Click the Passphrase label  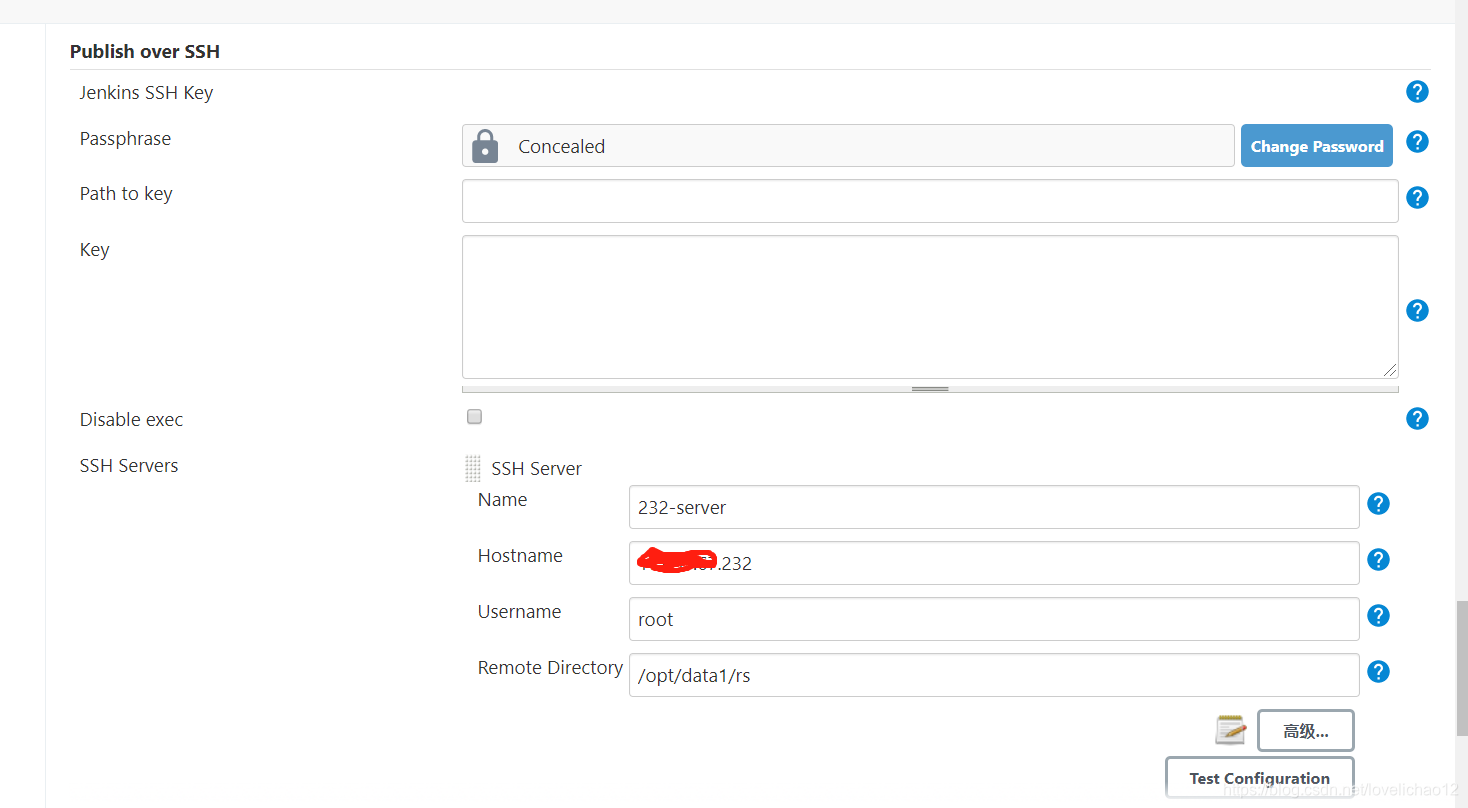[x=125, y=139]
